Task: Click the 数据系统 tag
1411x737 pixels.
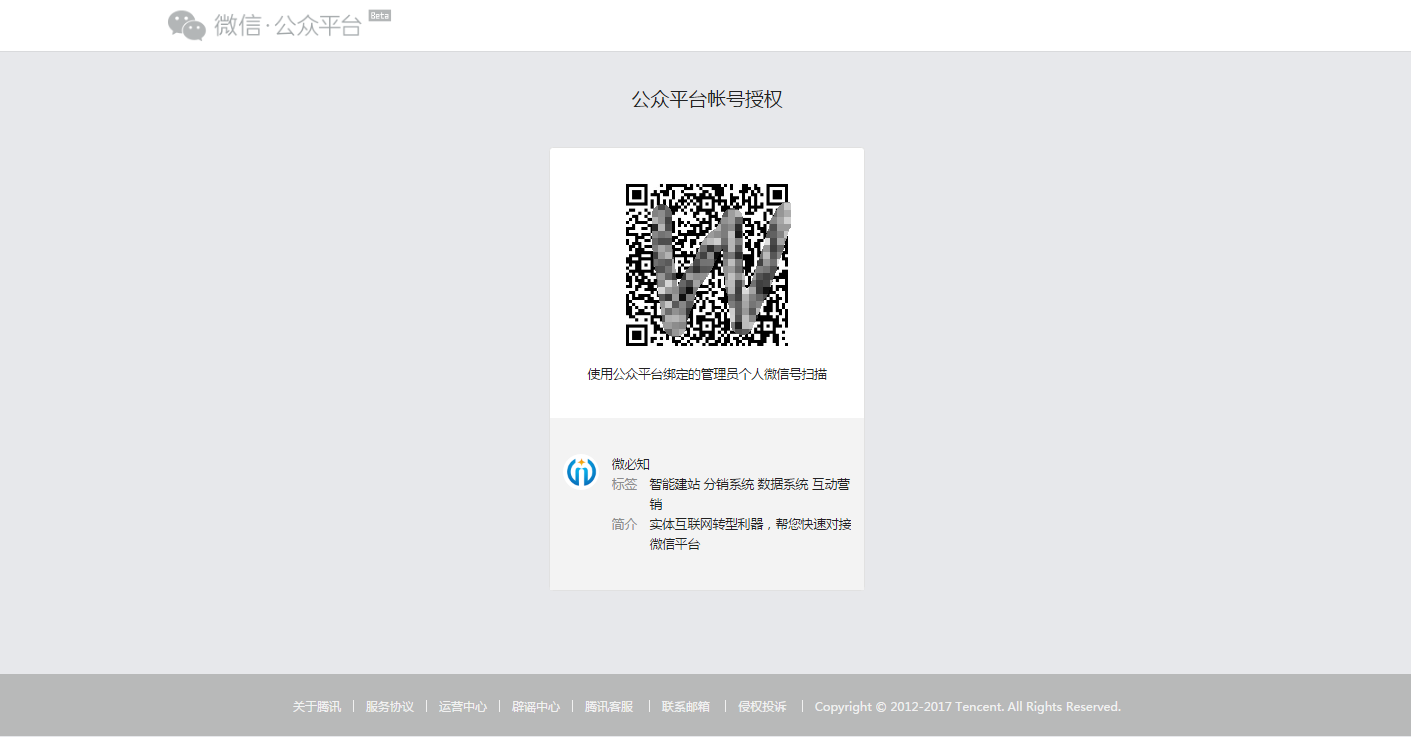Action: click(x=783, y=484)
